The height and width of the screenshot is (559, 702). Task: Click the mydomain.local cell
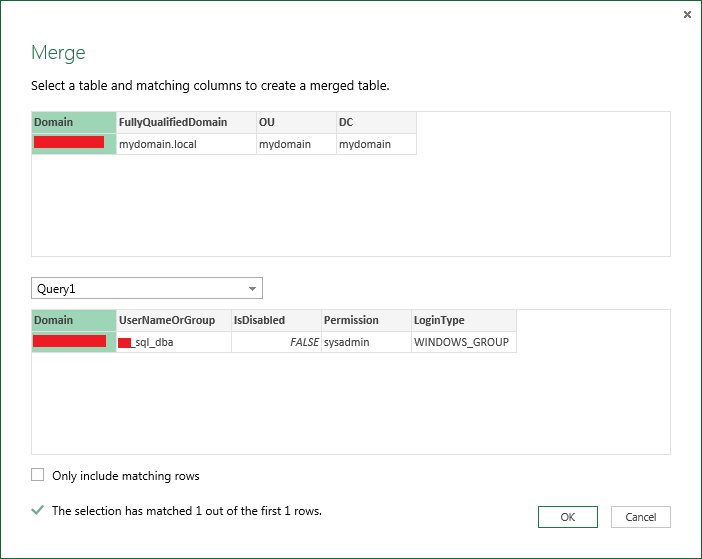186,144
